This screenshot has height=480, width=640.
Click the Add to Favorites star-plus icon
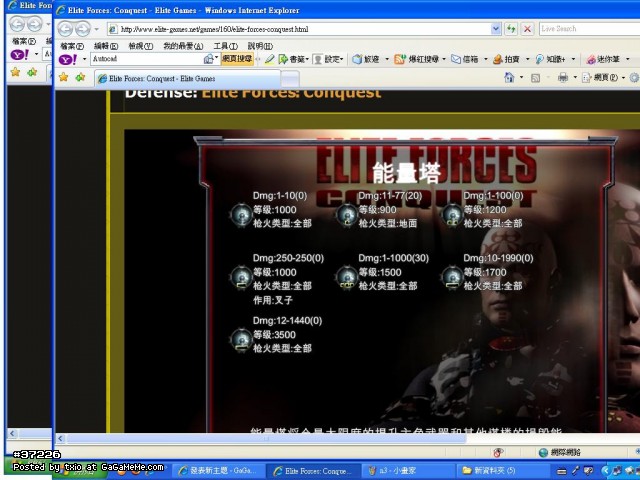(x=80, y=77)
